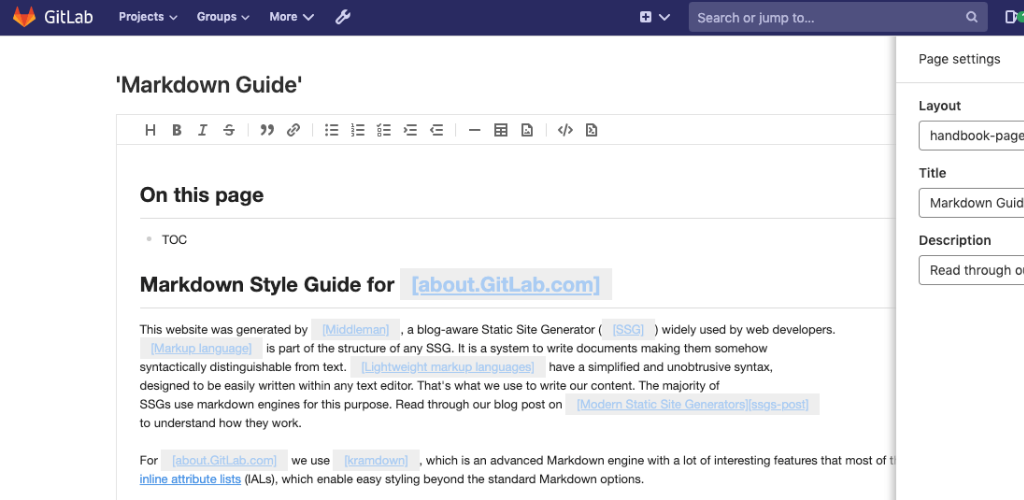Viewport: 1024px width, 500px height.
Task: Click the 'Page settings' panel heading
Action: [959, 59]
